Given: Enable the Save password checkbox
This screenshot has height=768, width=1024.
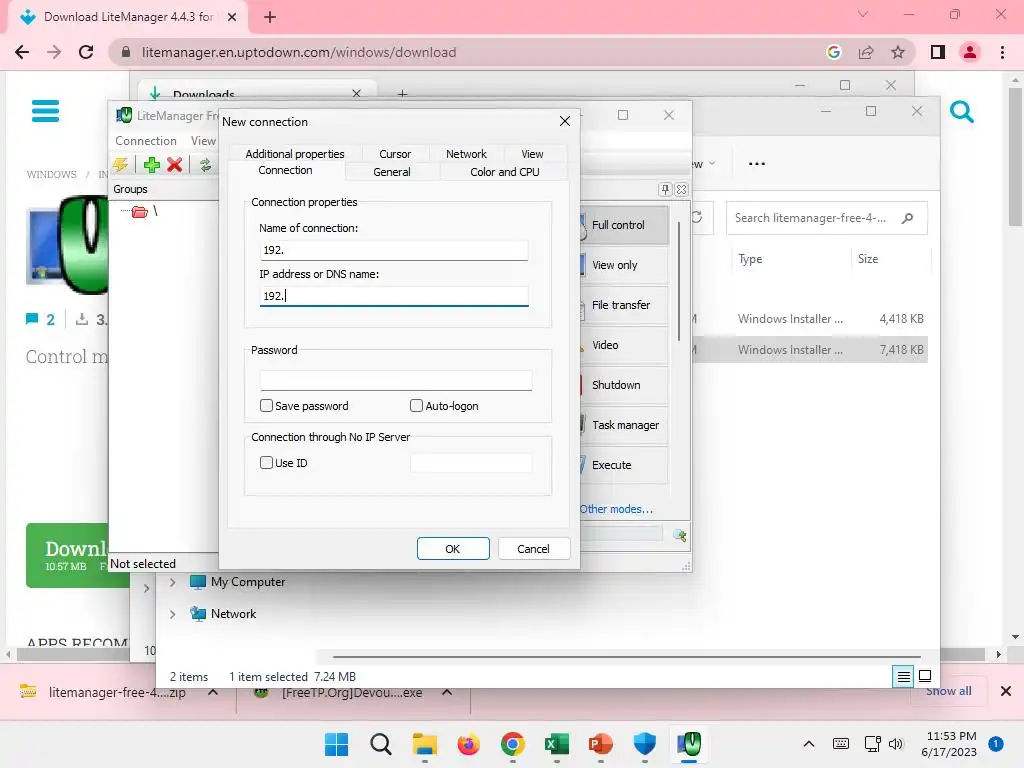Looking at the screenshot, I should pyautogui.click(x=266, y=406).
